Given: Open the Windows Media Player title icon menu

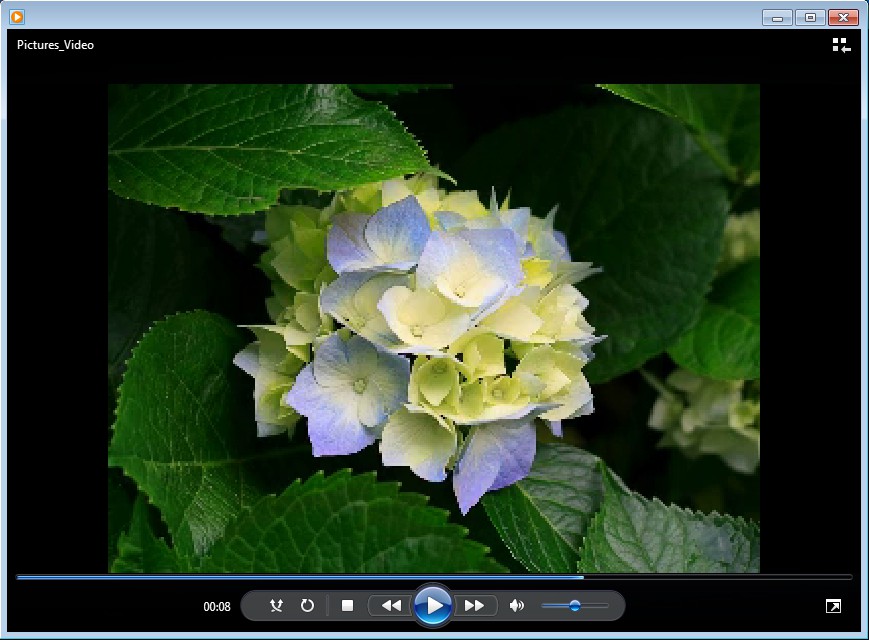Looking at the screenshot, I should (x=17, y=17).
